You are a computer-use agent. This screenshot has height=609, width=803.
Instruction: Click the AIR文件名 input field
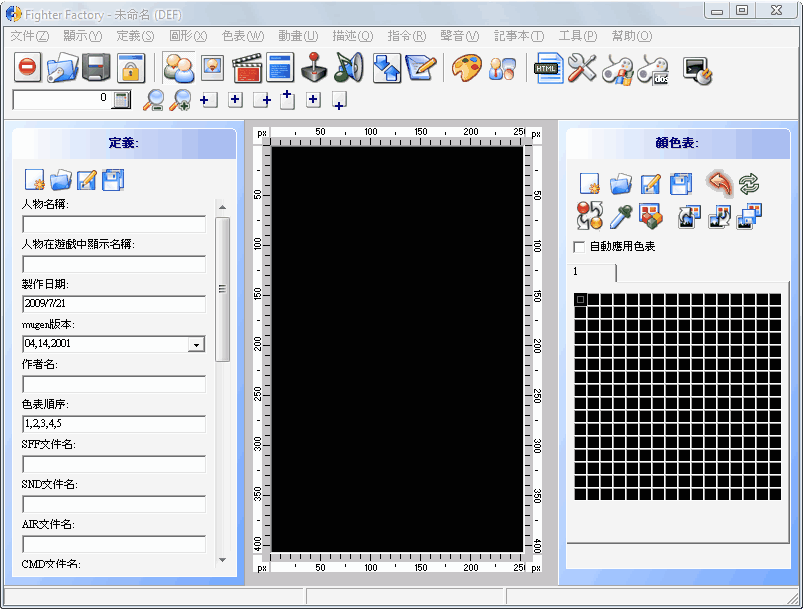(114, 544)
